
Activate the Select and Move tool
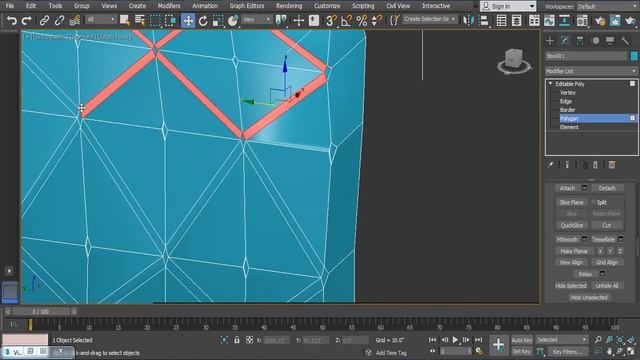pos(188,20)
